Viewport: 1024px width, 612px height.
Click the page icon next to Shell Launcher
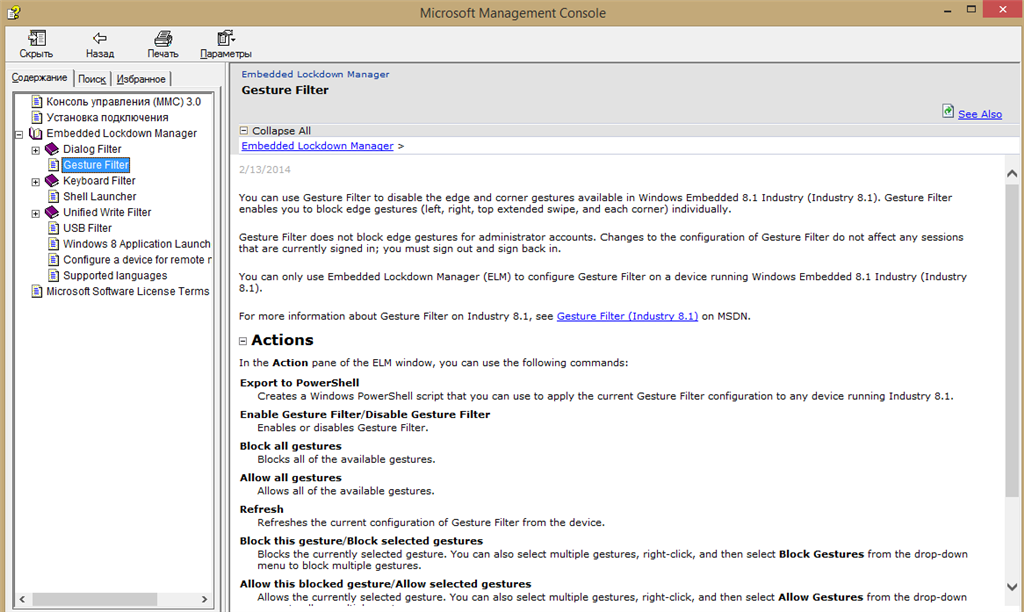pyautogui.click(x=54, y=197)
